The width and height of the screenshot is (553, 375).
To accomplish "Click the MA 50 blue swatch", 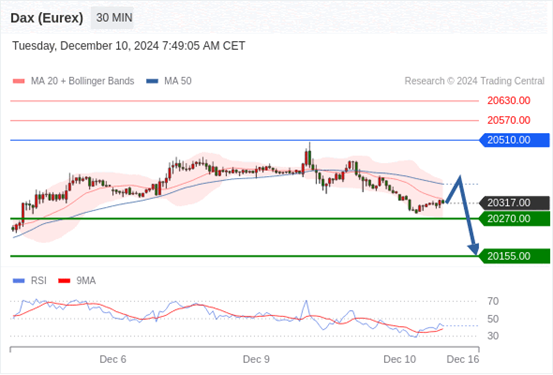I will pos(152,81).
